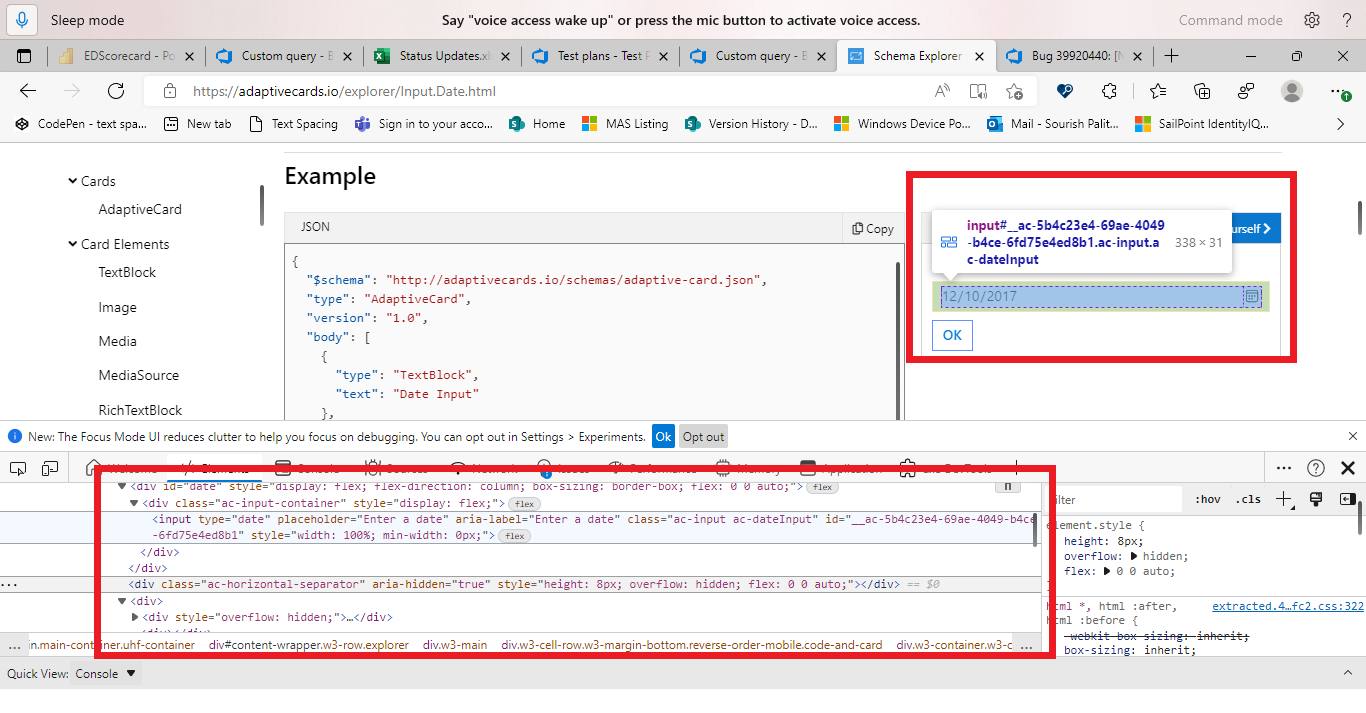This screenshot has height=713, width=1366.
Task: Dismiss the Focus Mode info bar
Action: click(1353, 437)
